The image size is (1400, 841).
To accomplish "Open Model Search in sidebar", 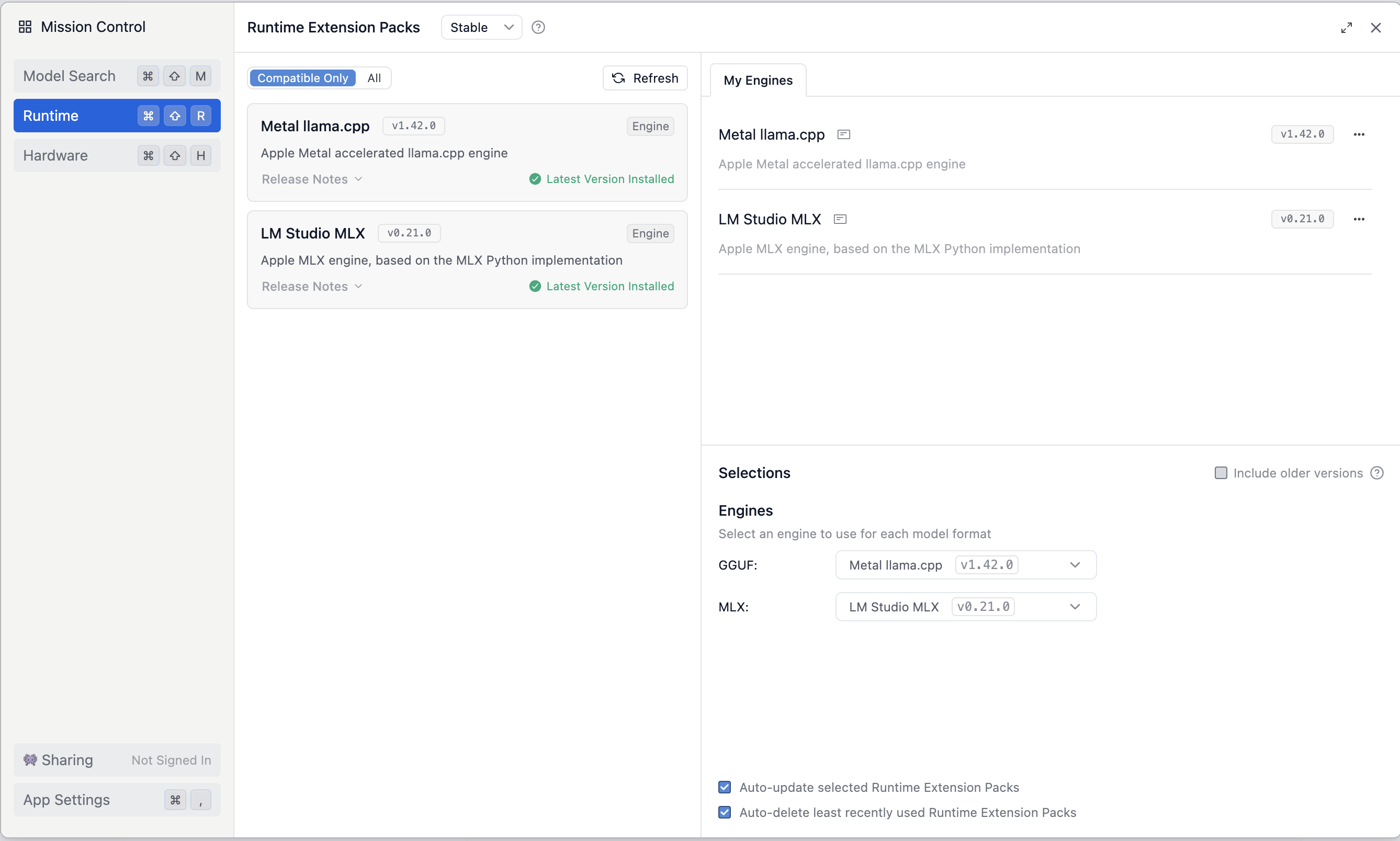I will pyautogui.click(x=117, y=76).
